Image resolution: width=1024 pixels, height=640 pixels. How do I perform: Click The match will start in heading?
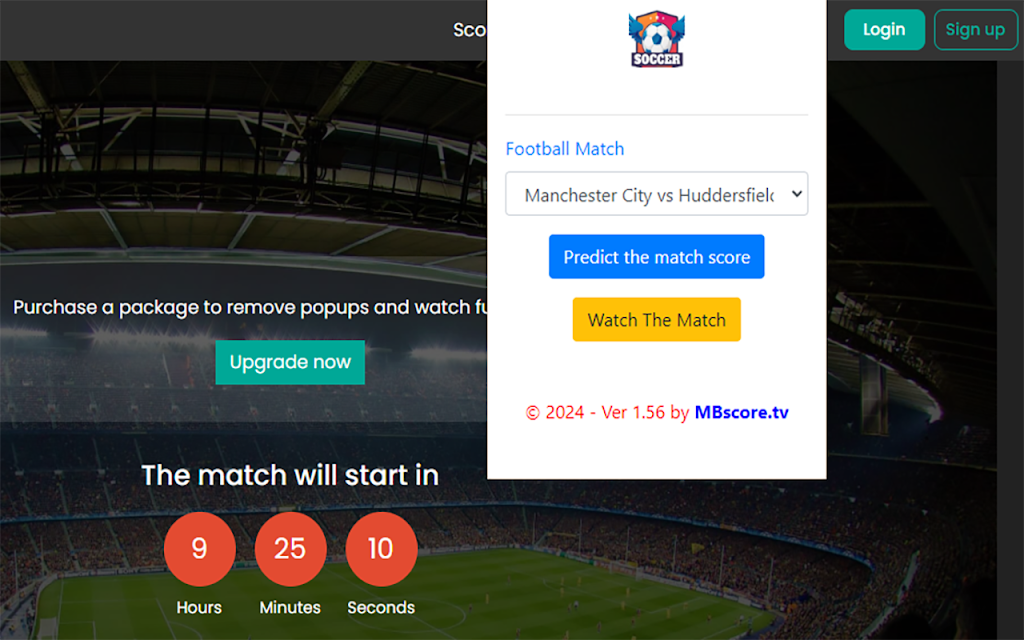tap(290, 475)
